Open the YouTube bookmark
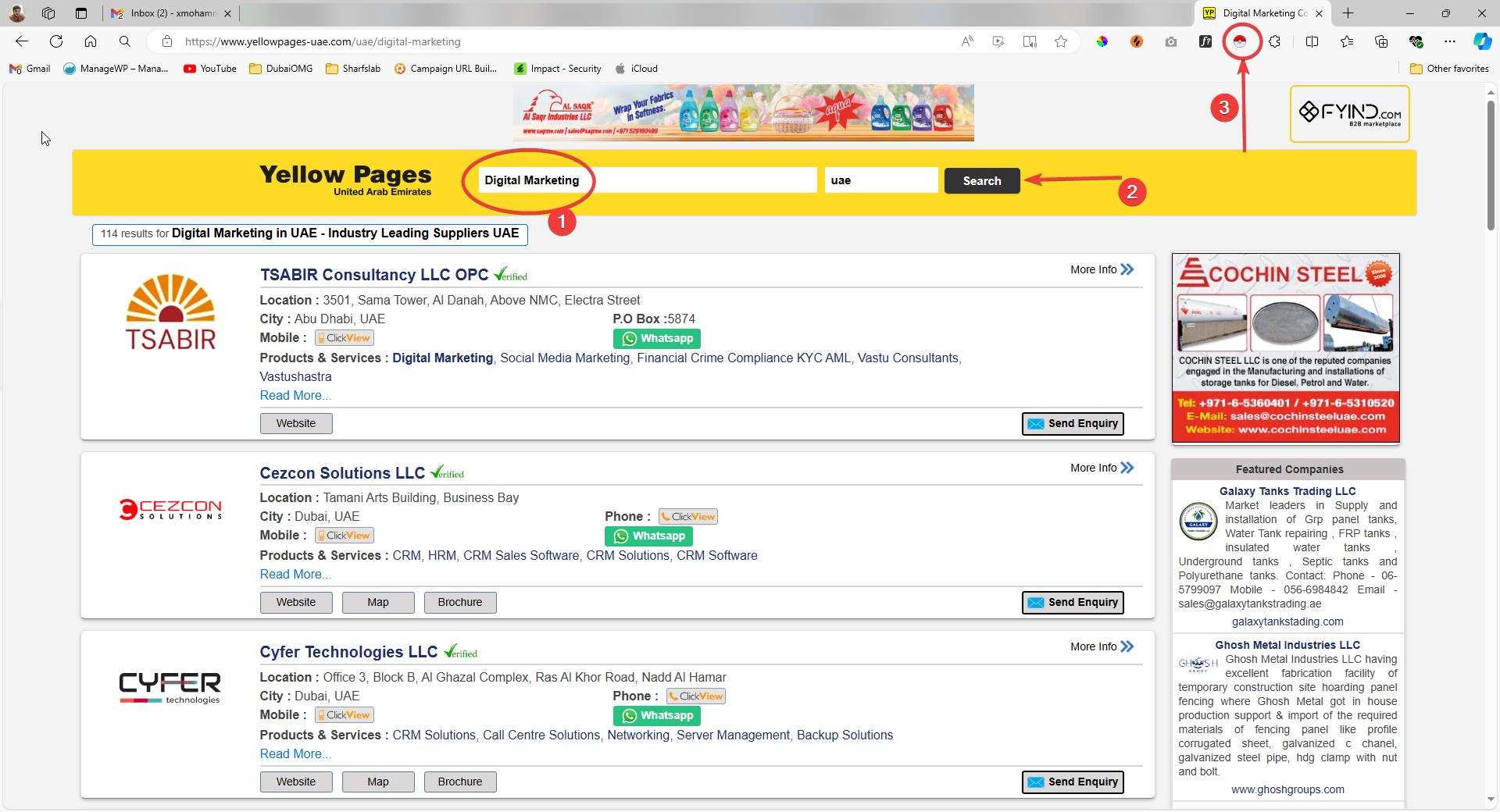This screenshot has height=812, width=1500. click(x=210, y=69)
